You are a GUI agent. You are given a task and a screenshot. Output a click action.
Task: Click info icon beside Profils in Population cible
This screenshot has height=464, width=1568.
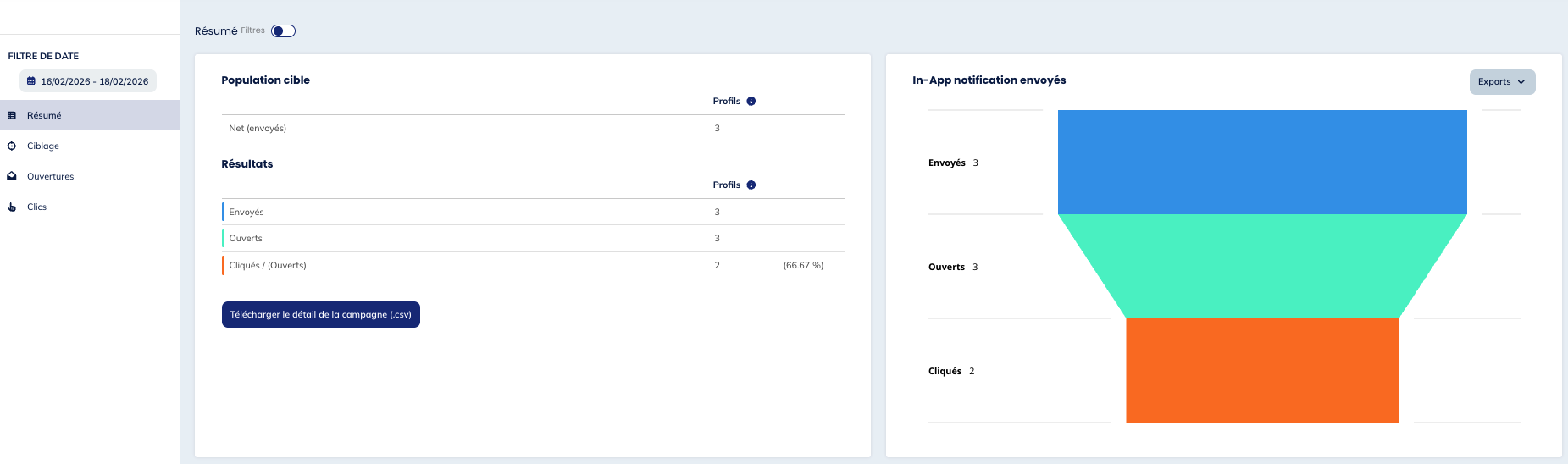pos(751,101)
